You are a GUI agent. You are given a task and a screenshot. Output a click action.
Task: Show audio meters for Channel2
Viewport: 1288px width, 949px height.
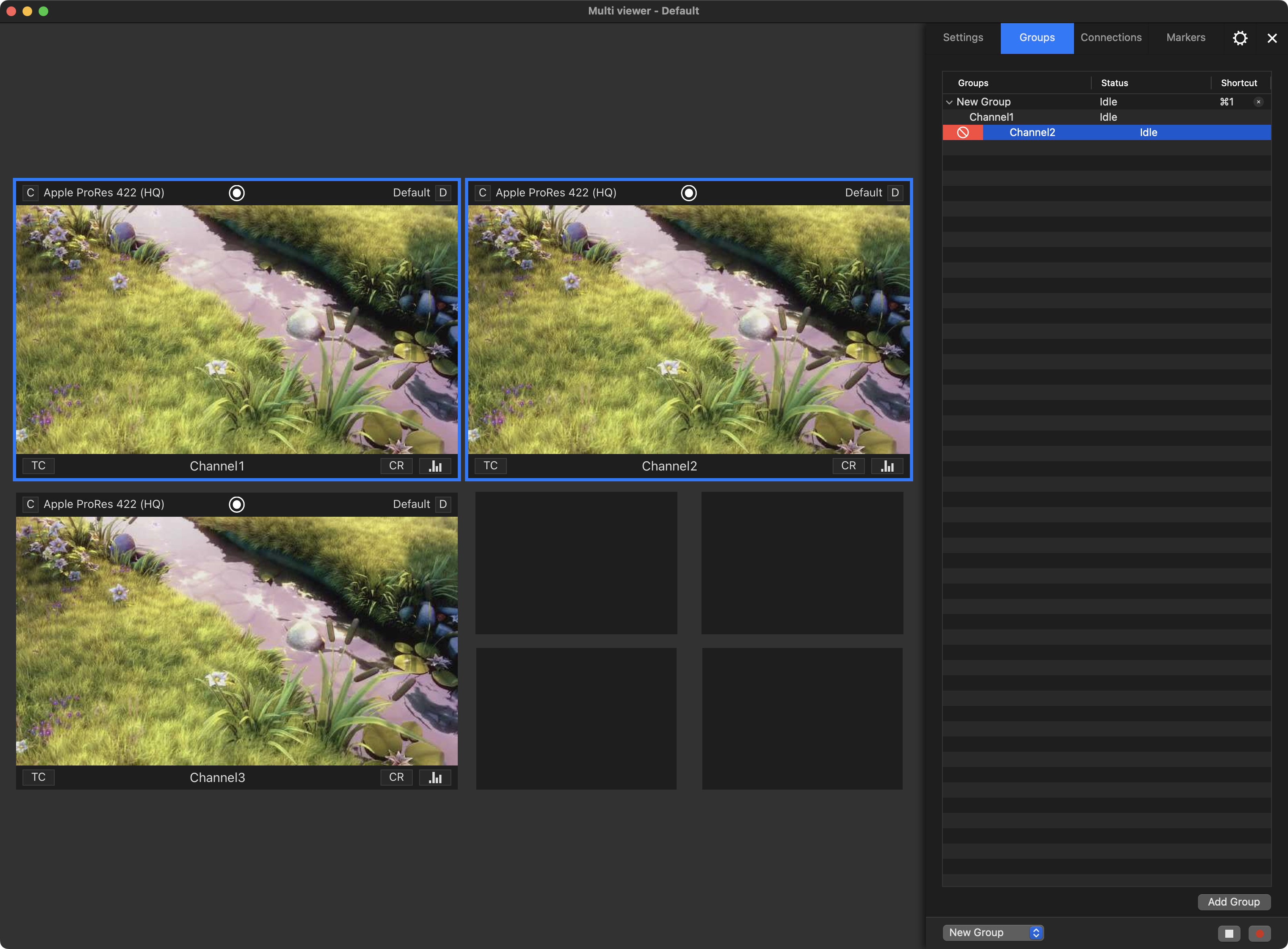887,466
